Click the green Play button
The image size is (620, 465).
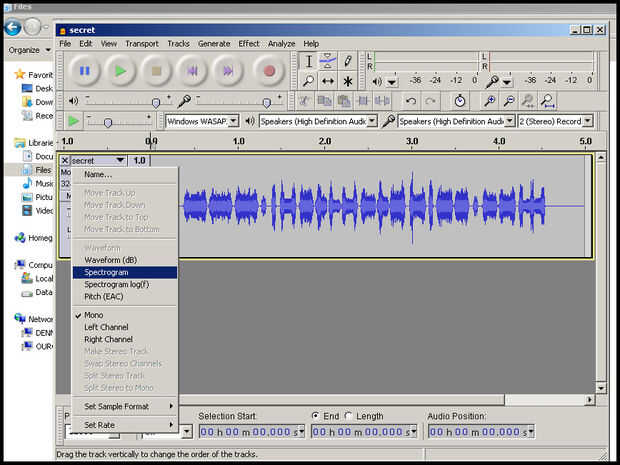tap(120, 71)
